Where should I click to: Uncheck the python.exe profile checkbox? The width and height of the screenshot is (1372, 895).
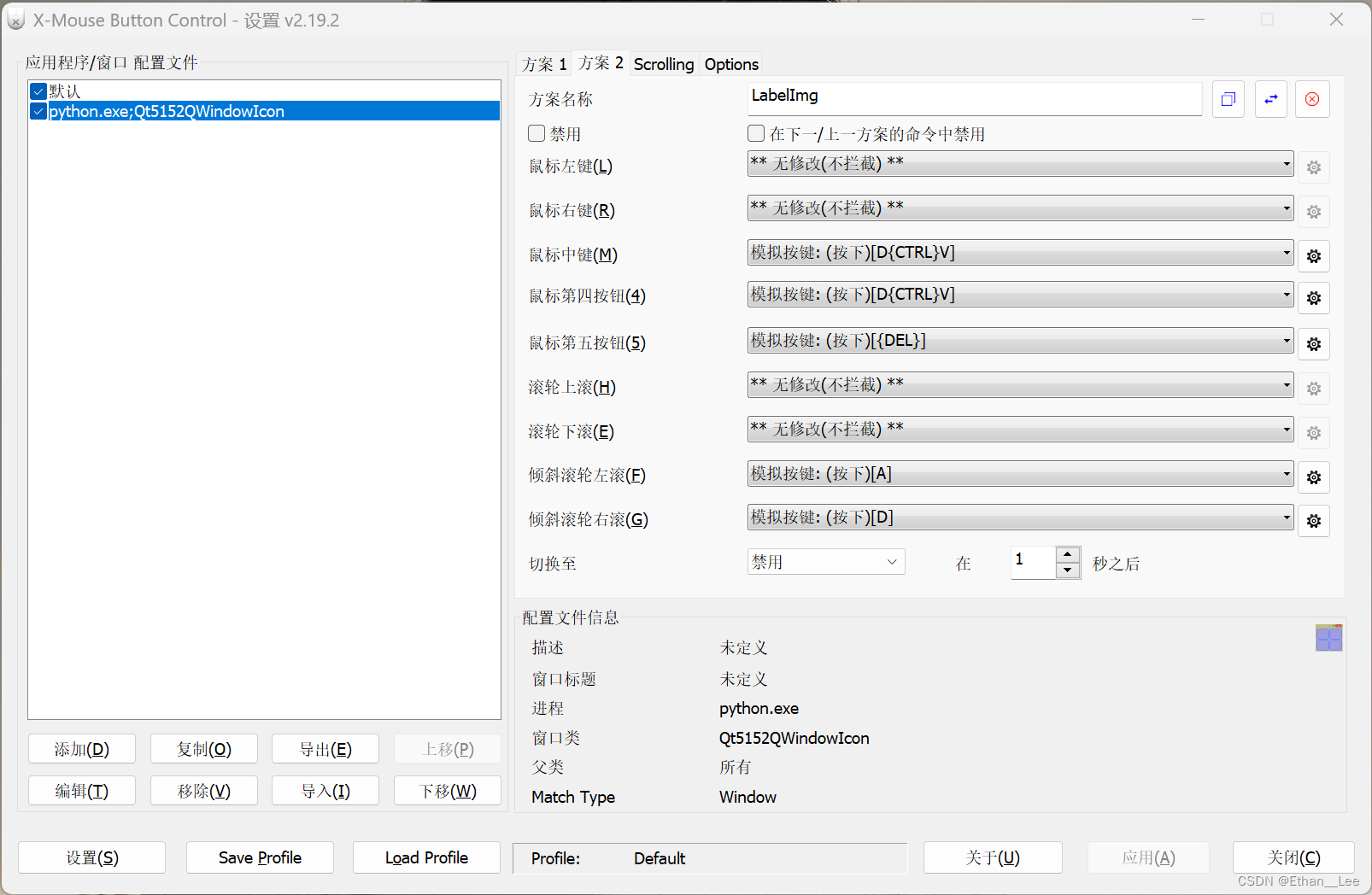pyautogui.click(x=38, y=111)
